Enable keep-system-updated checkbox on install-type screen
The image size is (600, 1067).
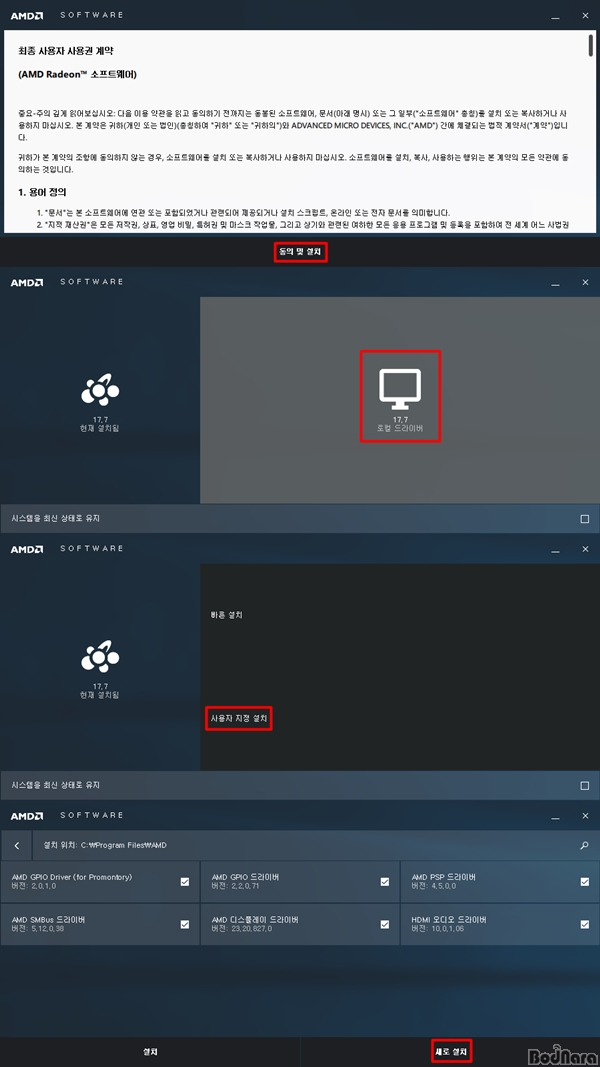[x=585, y=785]
